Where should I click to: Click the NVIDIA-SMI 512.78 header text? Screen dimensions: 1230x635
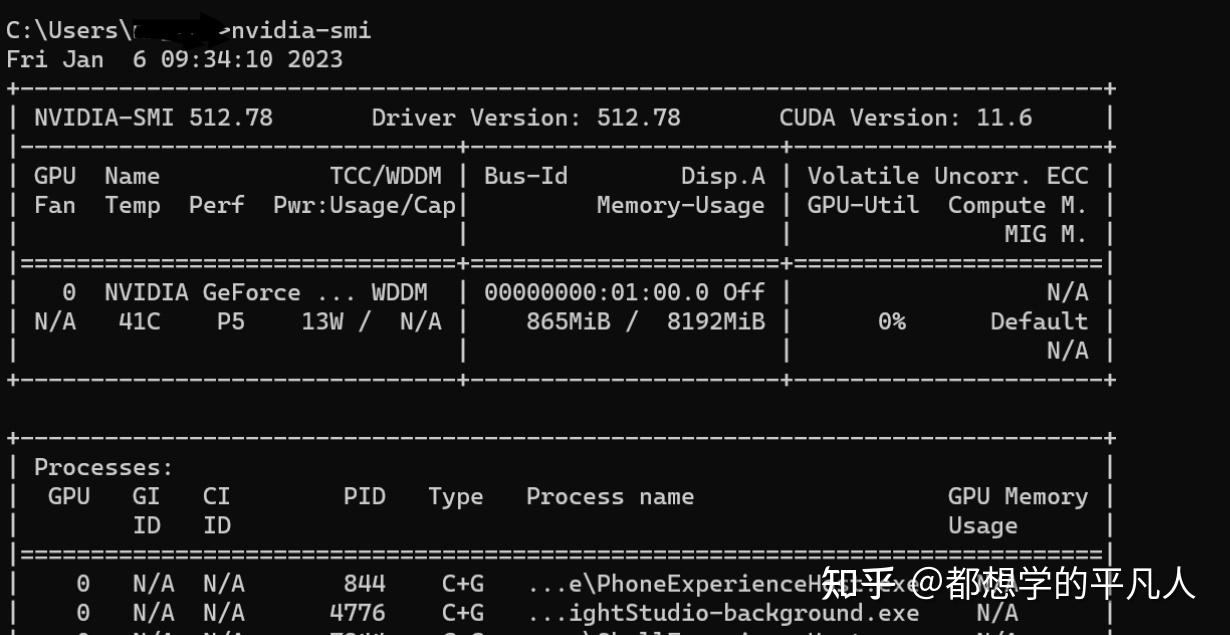153,117
